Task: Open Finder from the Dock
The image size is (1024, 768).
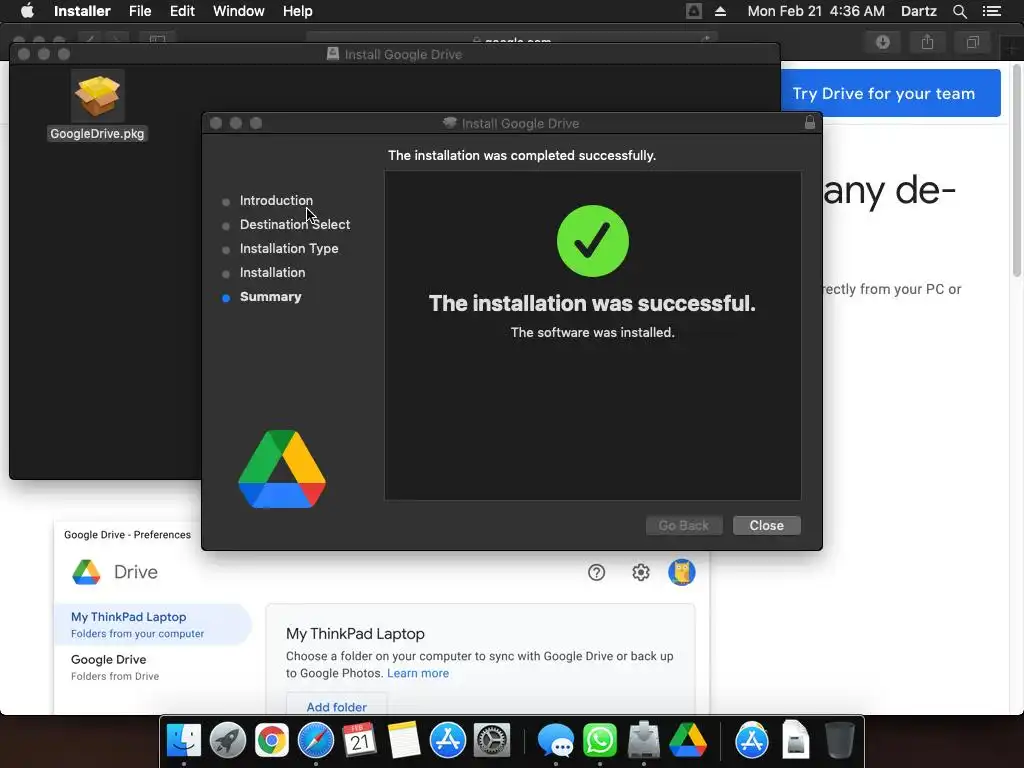Action: click(x=184, y=740)
